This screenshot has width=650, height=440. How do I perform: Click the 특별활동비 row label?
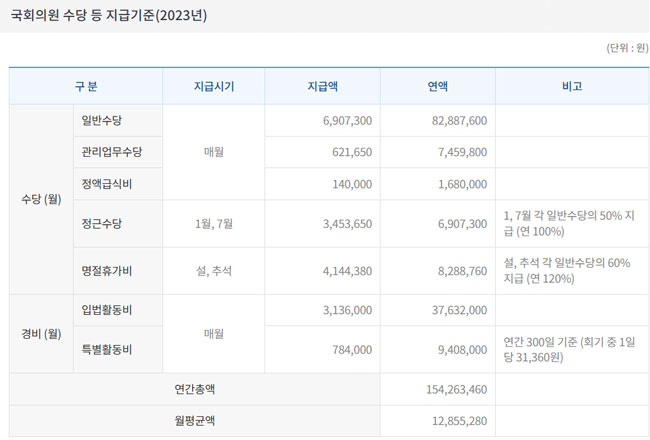pos(106,350)
